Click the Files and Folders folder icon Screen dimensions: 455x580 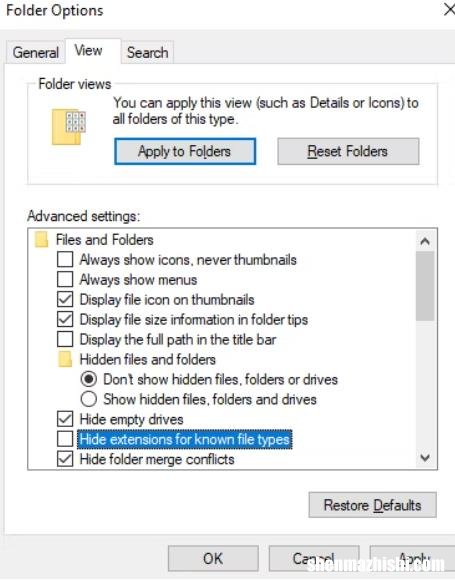(41, 240)
